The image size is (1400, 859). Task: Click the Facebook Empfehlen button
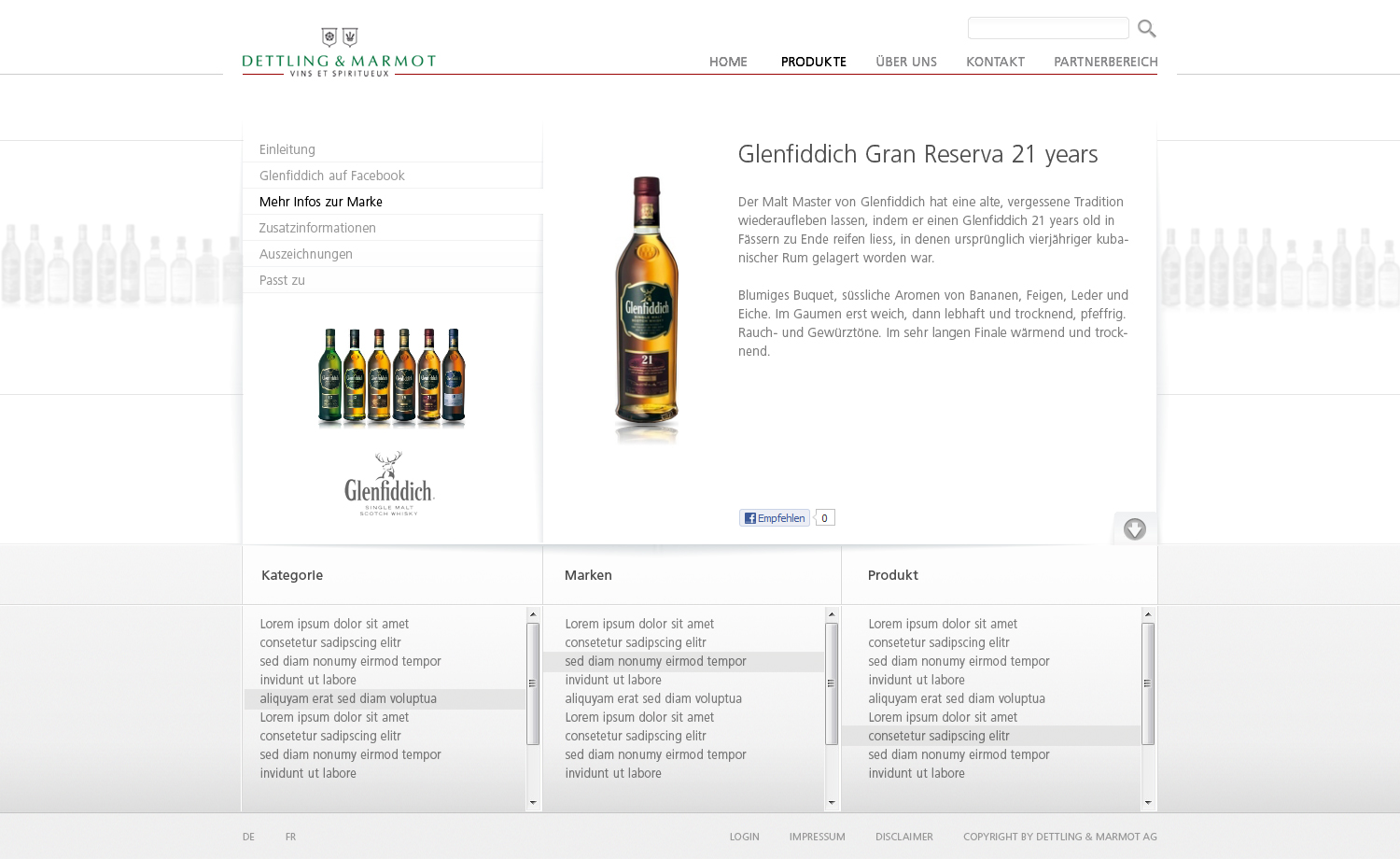[775, 518]
